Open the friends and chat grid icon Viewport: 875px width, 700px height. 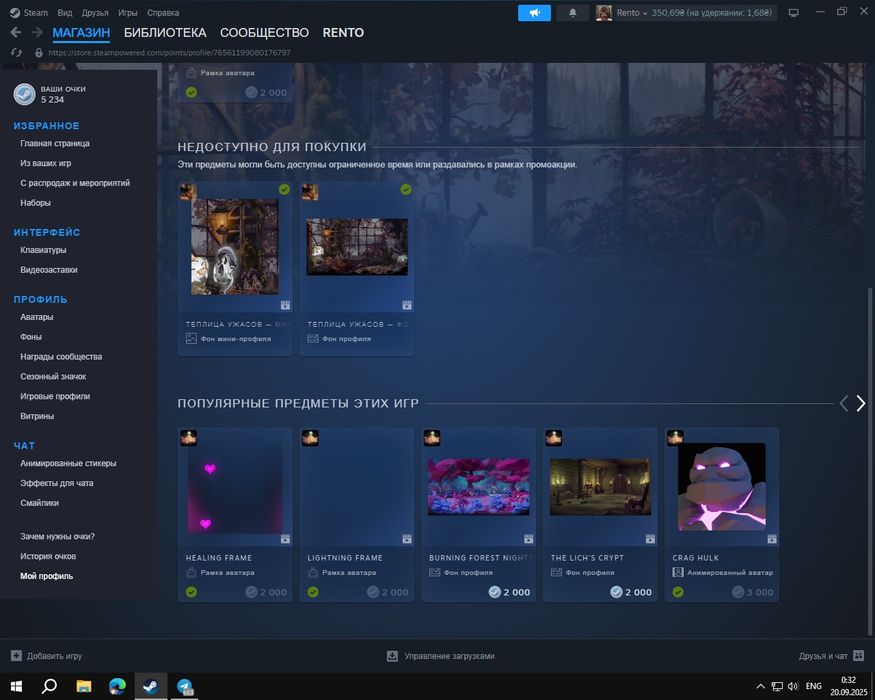point(859,656)
